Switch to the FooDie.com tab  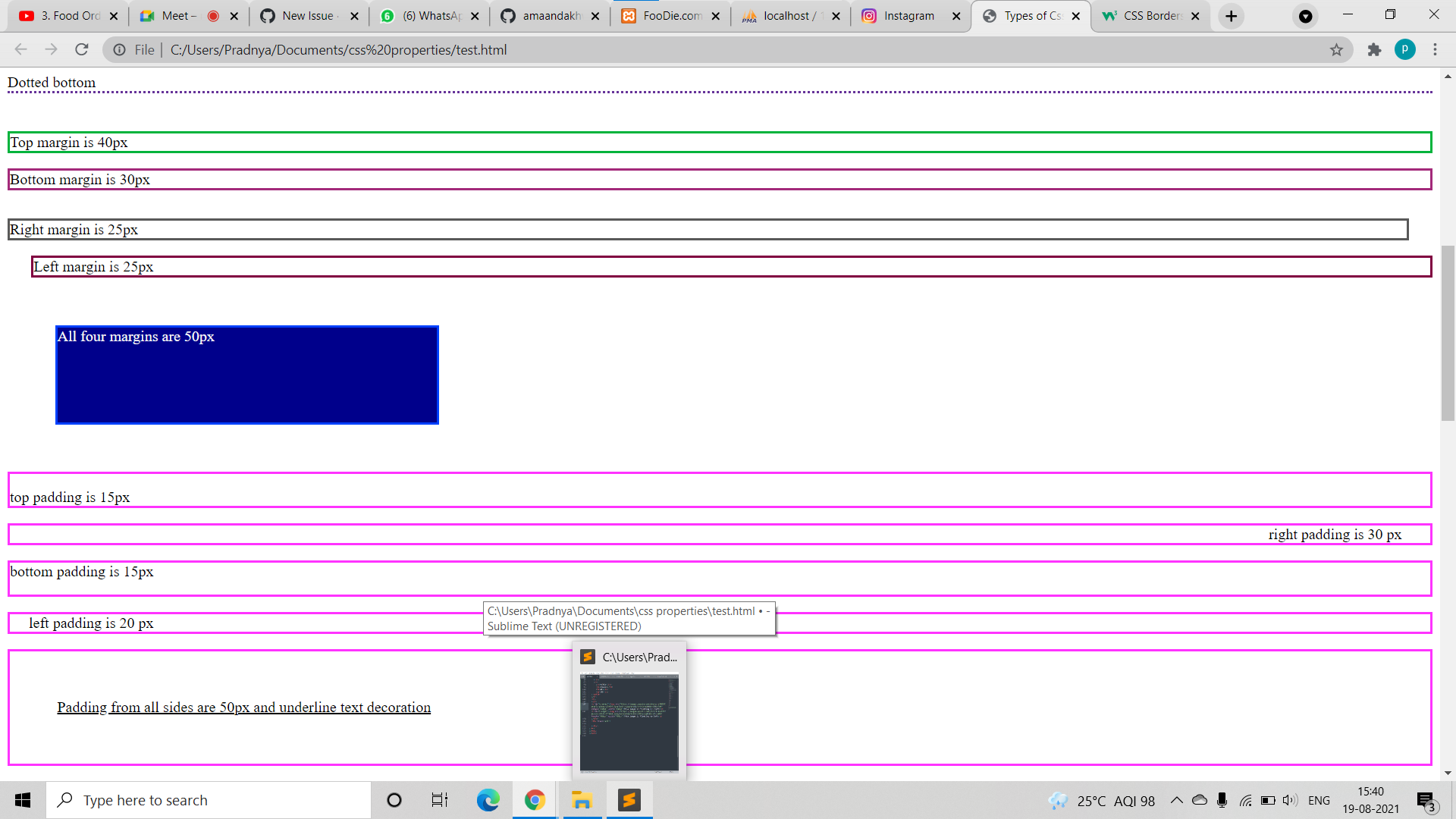point(671,16)
